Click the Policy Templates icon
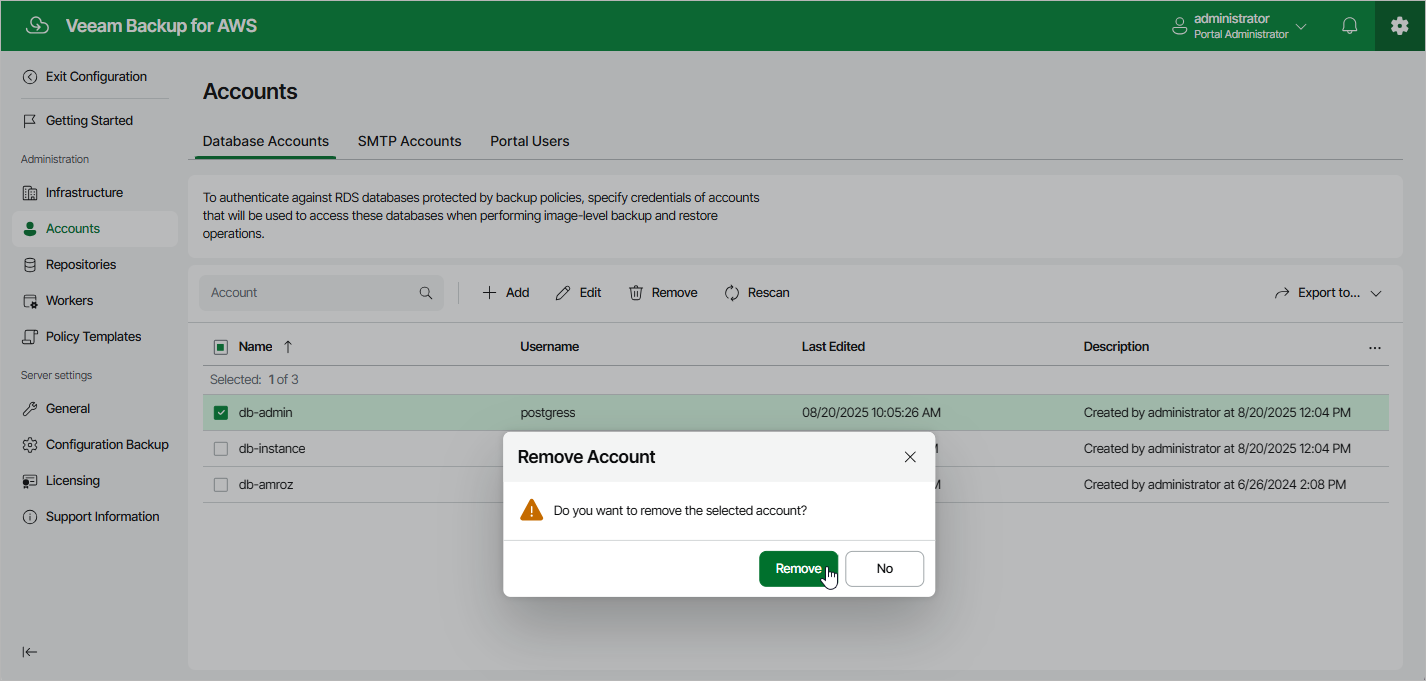This screenshot has width=1426, height=681. pos(30,337)
